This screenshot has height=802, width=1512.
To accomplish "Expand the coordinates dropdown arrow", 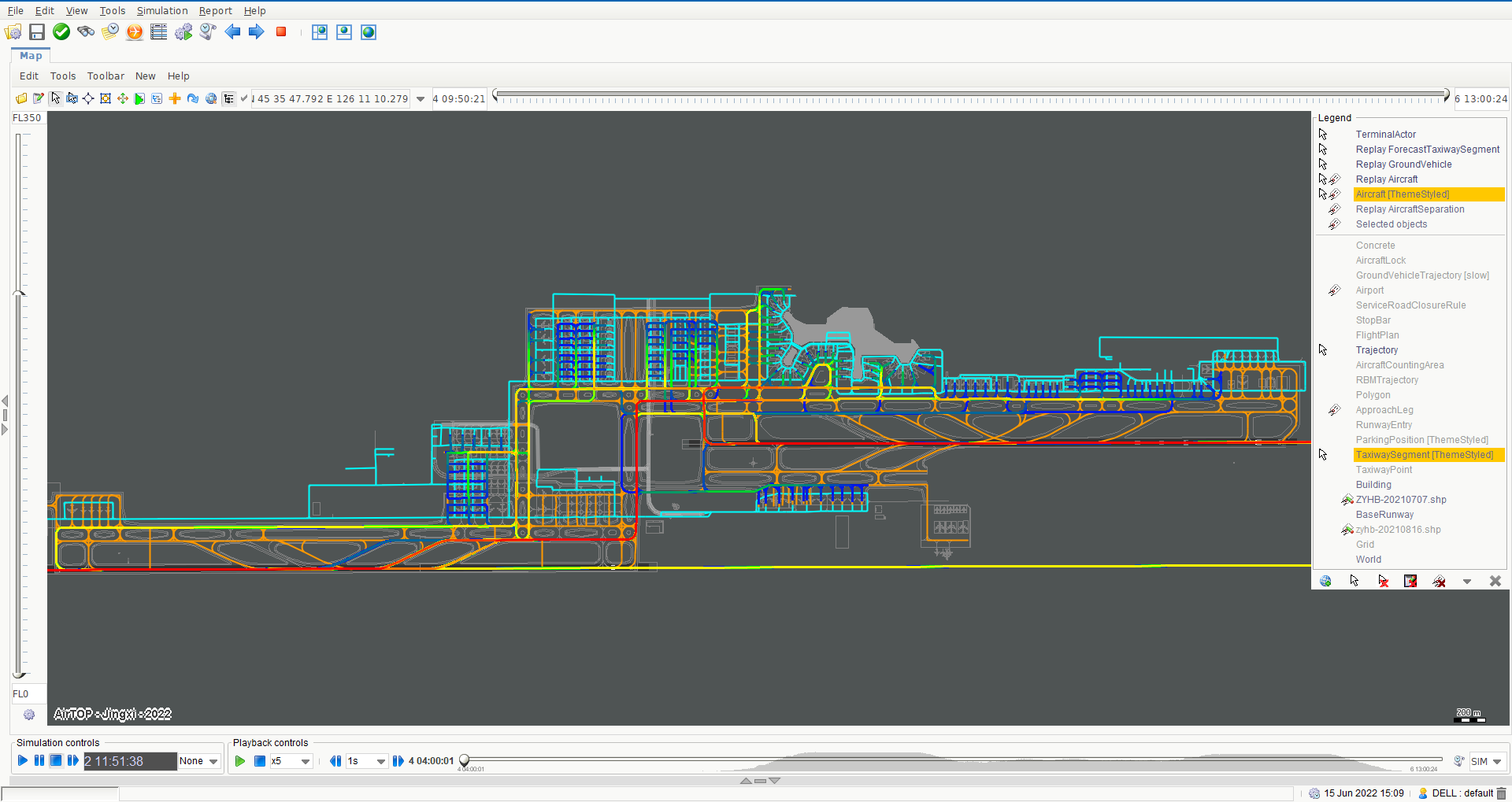I will point(421,99).
